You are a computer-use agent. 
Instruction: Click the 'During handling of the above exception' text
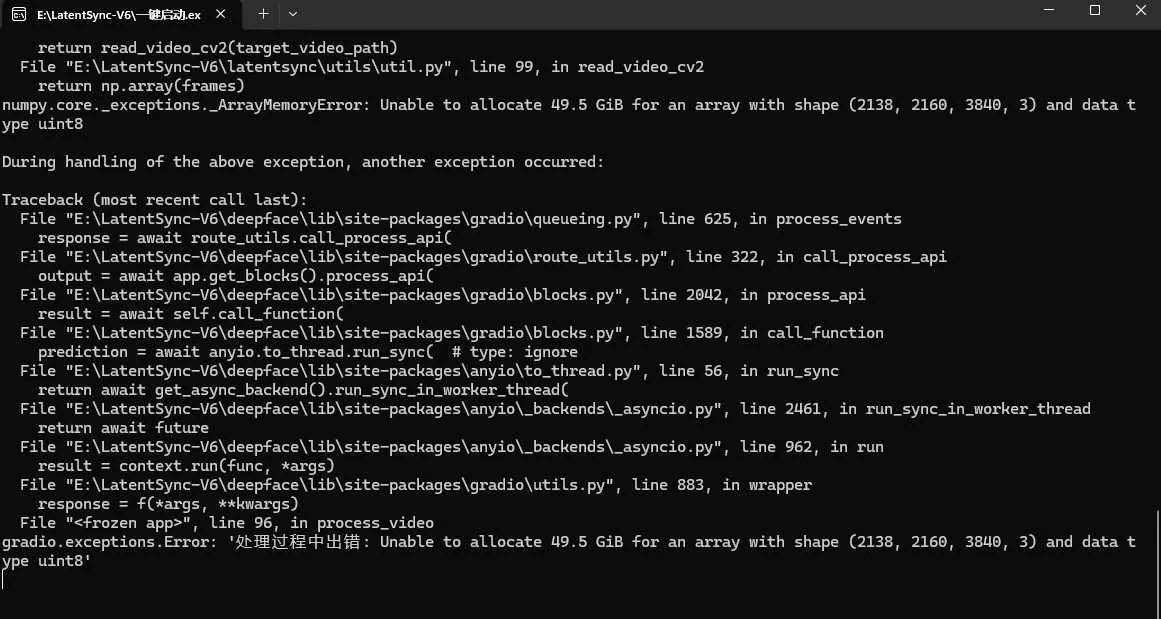click(303, 161)
